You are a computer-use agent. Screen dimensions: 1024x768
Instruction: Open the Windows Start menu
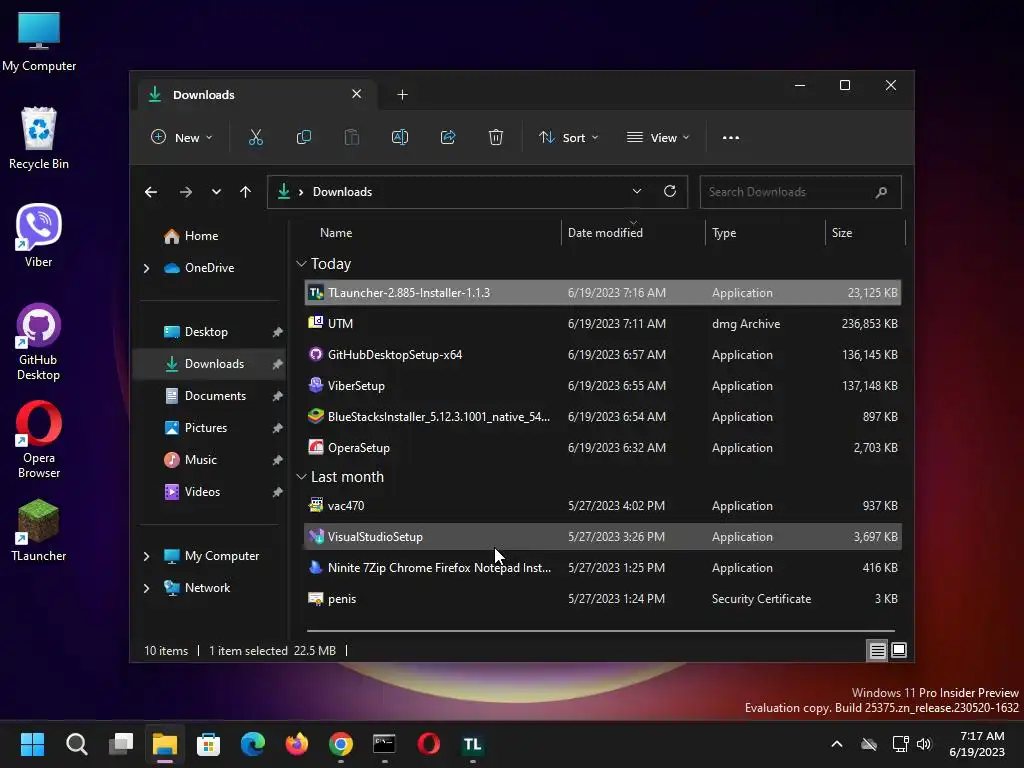32,744
